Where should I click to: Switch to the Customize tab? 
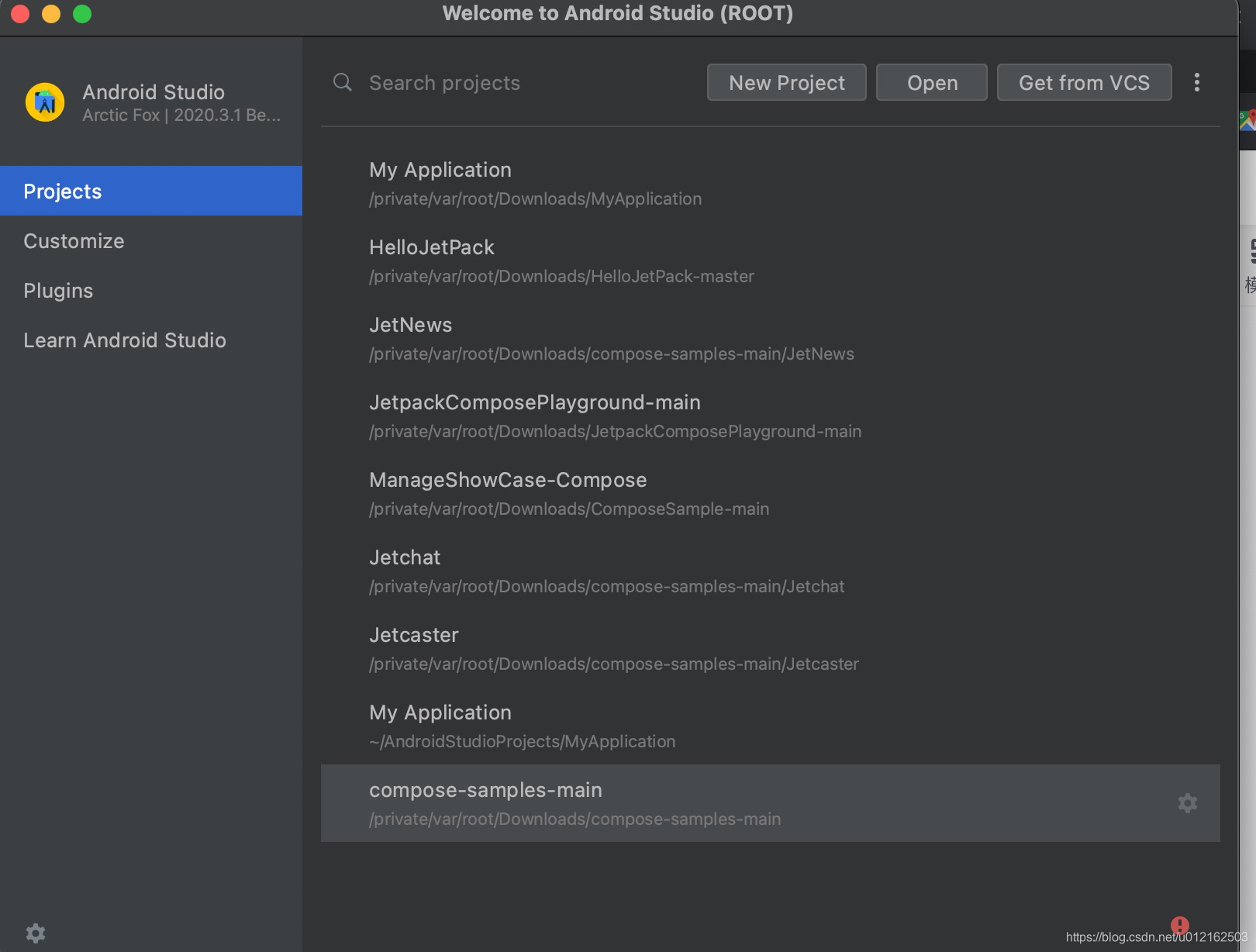point(151,240)
